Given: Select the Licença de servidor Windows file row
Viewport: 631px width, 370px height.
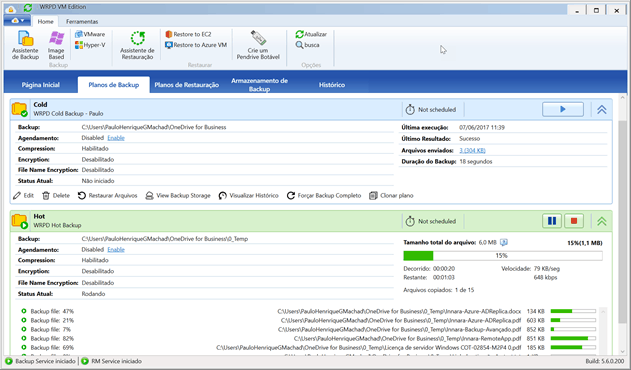Looking at the screenshot, I should pos(308,347).
